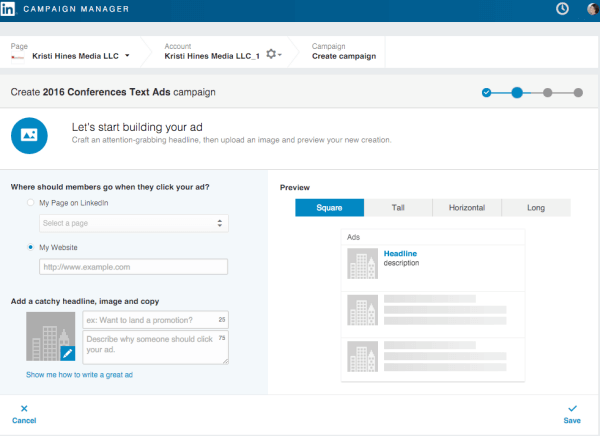Click the third progress step dot
This screenshot has height=436, width=600.
click(x=548, y=92)
